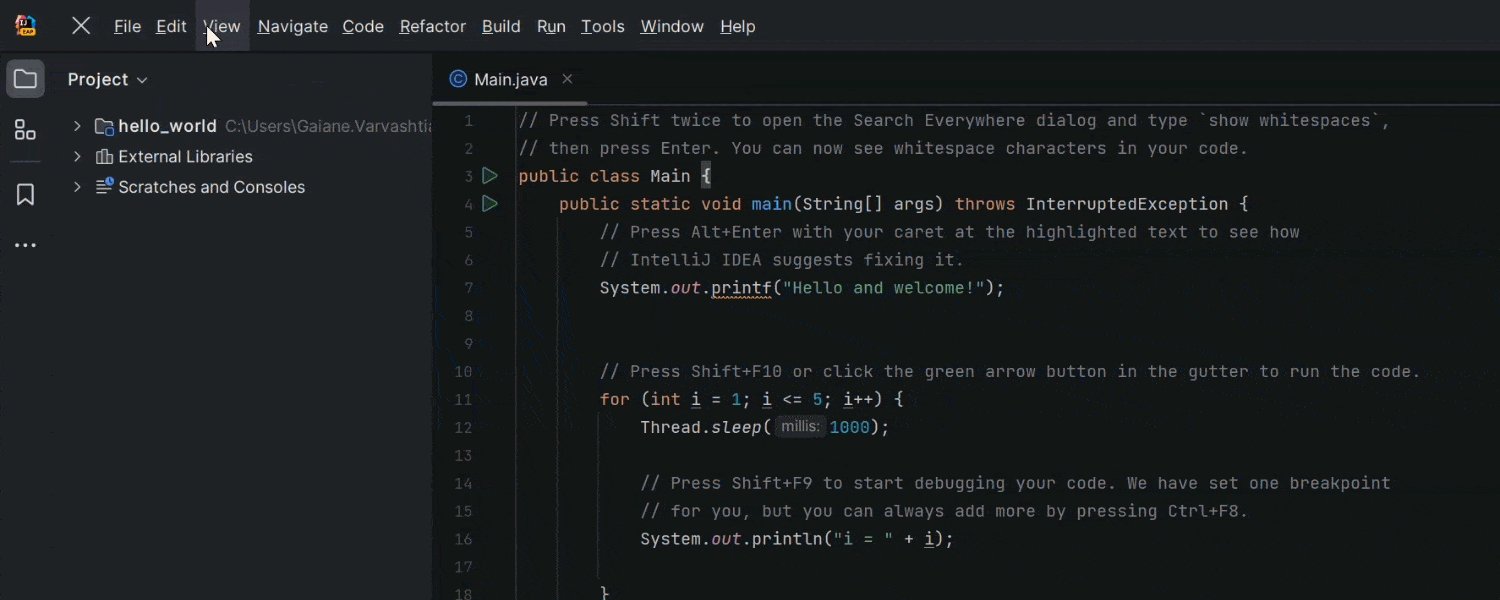Select the Main.java tab

(510, 79)
